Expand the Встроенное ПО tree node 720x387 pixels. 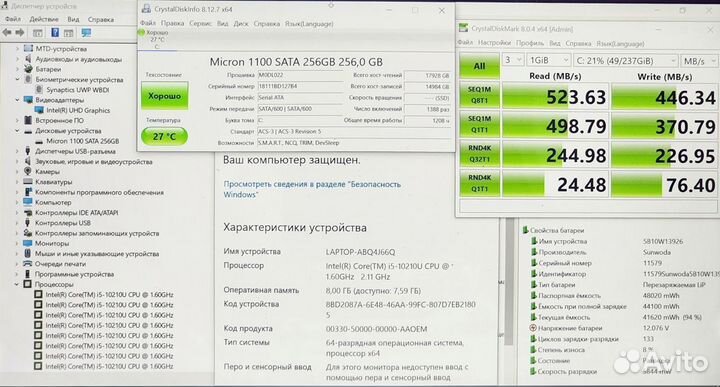[x=17, y=120]
